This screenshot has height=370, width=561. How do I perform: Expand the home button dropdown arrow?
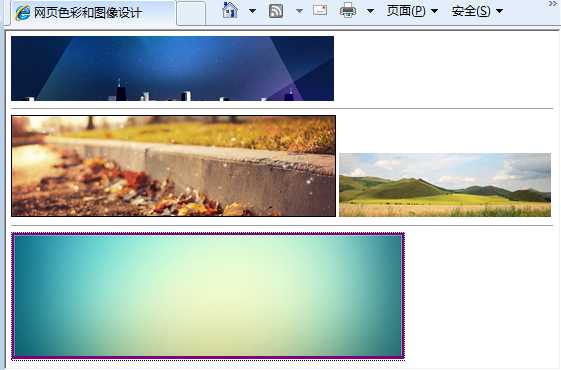(x=252, y=11)
